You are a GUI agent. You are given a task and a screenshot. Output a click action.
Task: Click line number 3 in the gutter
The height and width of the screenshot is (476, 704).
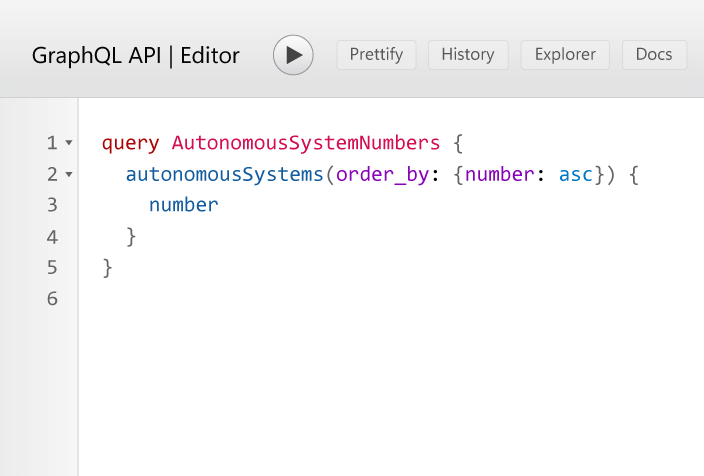point(52,205)
